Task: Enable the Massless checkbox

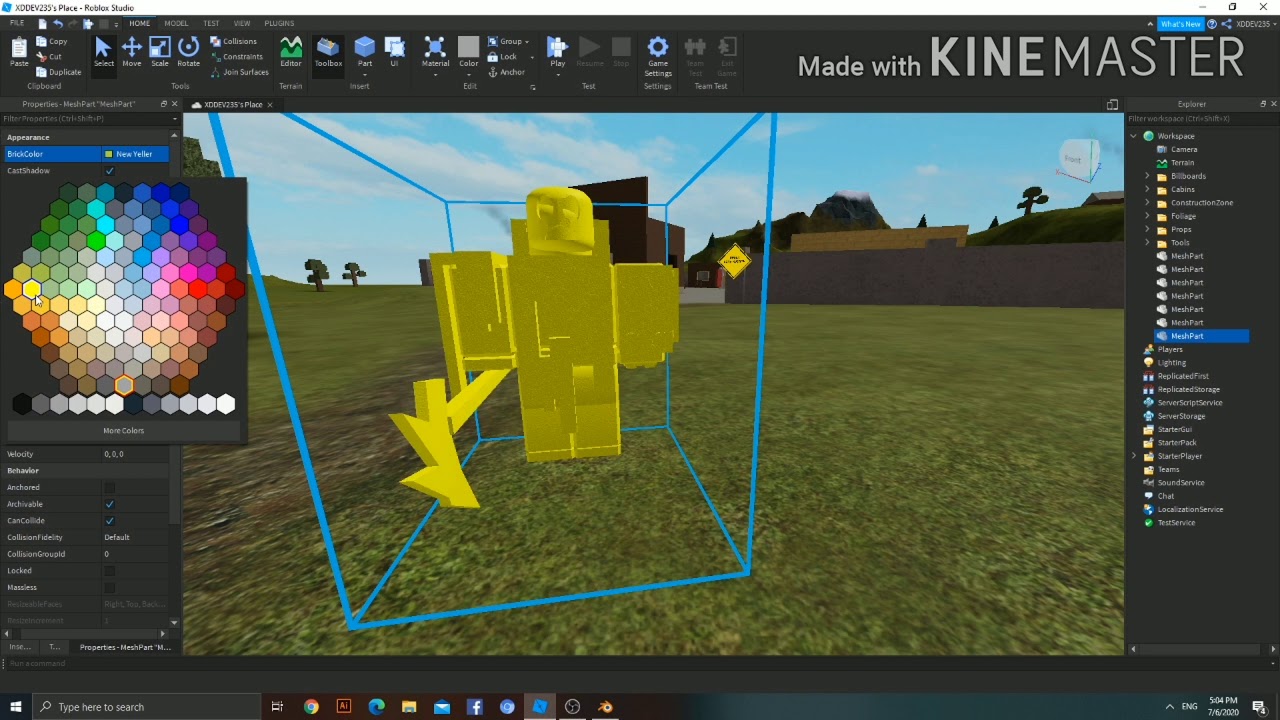Action: [x=109, y=588]
